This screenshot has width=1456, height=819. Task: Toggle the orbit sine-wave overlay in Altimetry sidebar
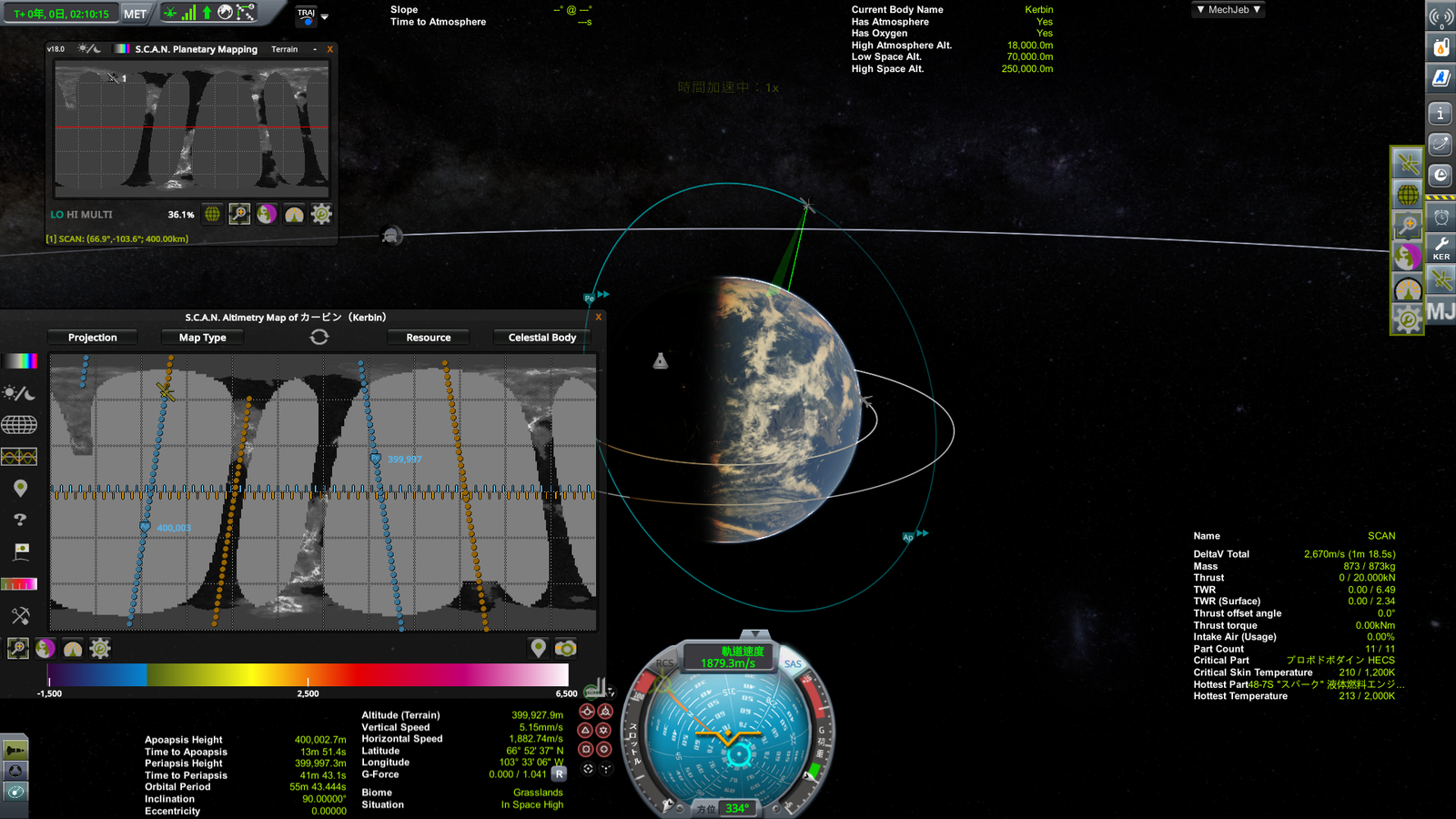(19, 457)
